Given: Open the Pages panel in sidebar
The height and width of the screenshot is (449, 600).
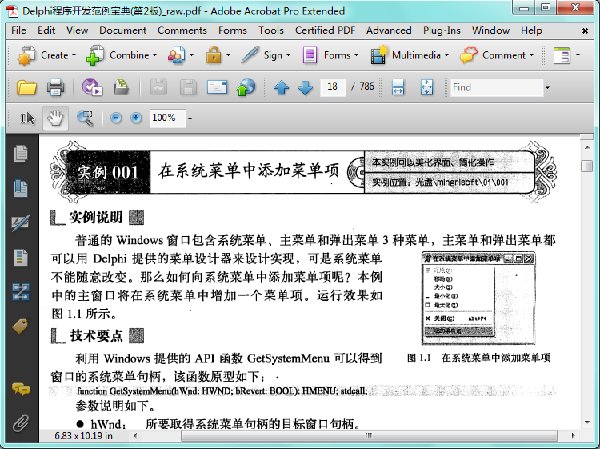Looking at the screenshot, I should click(x=21, y=153).
